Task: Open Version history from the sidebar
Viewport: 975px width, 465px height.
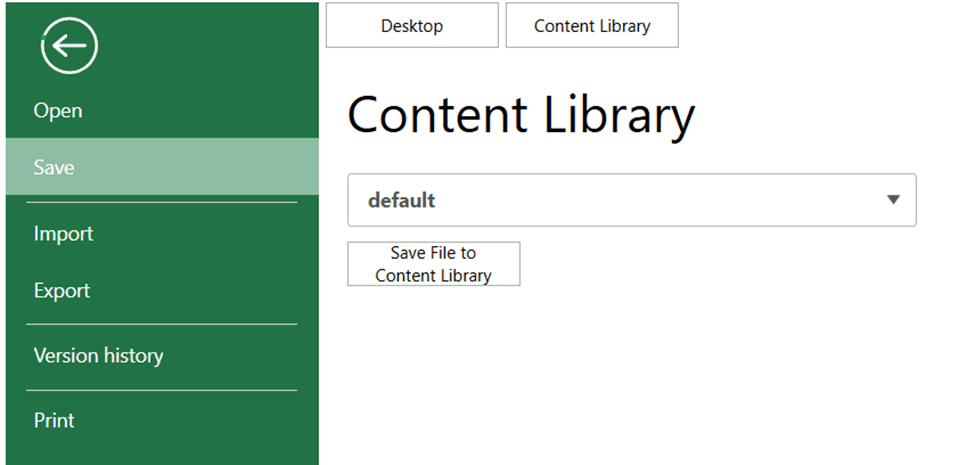Action: click(98, 356)
